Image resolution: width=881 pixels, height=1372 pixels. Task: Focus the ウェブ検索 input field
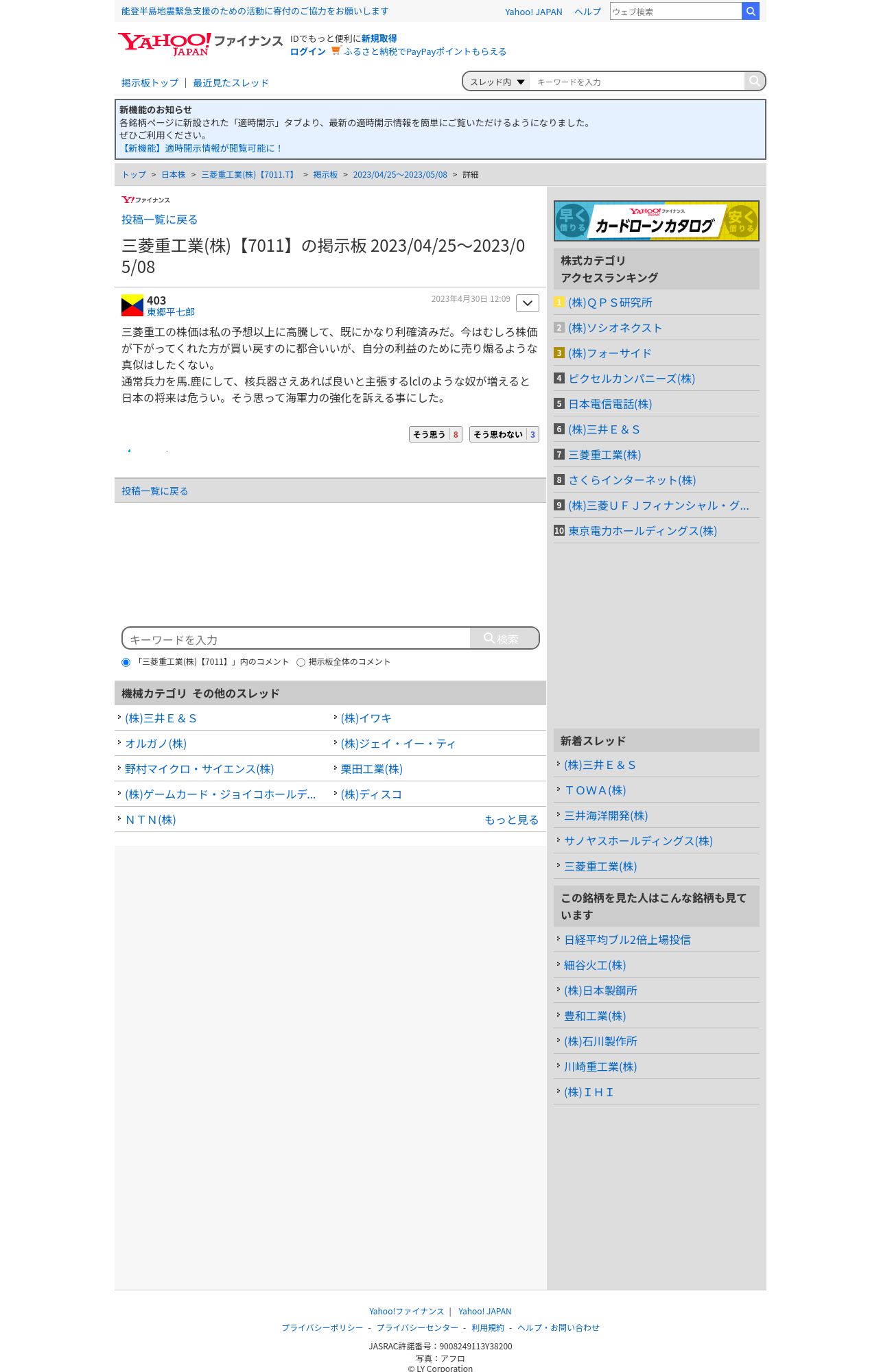[676, 11]
